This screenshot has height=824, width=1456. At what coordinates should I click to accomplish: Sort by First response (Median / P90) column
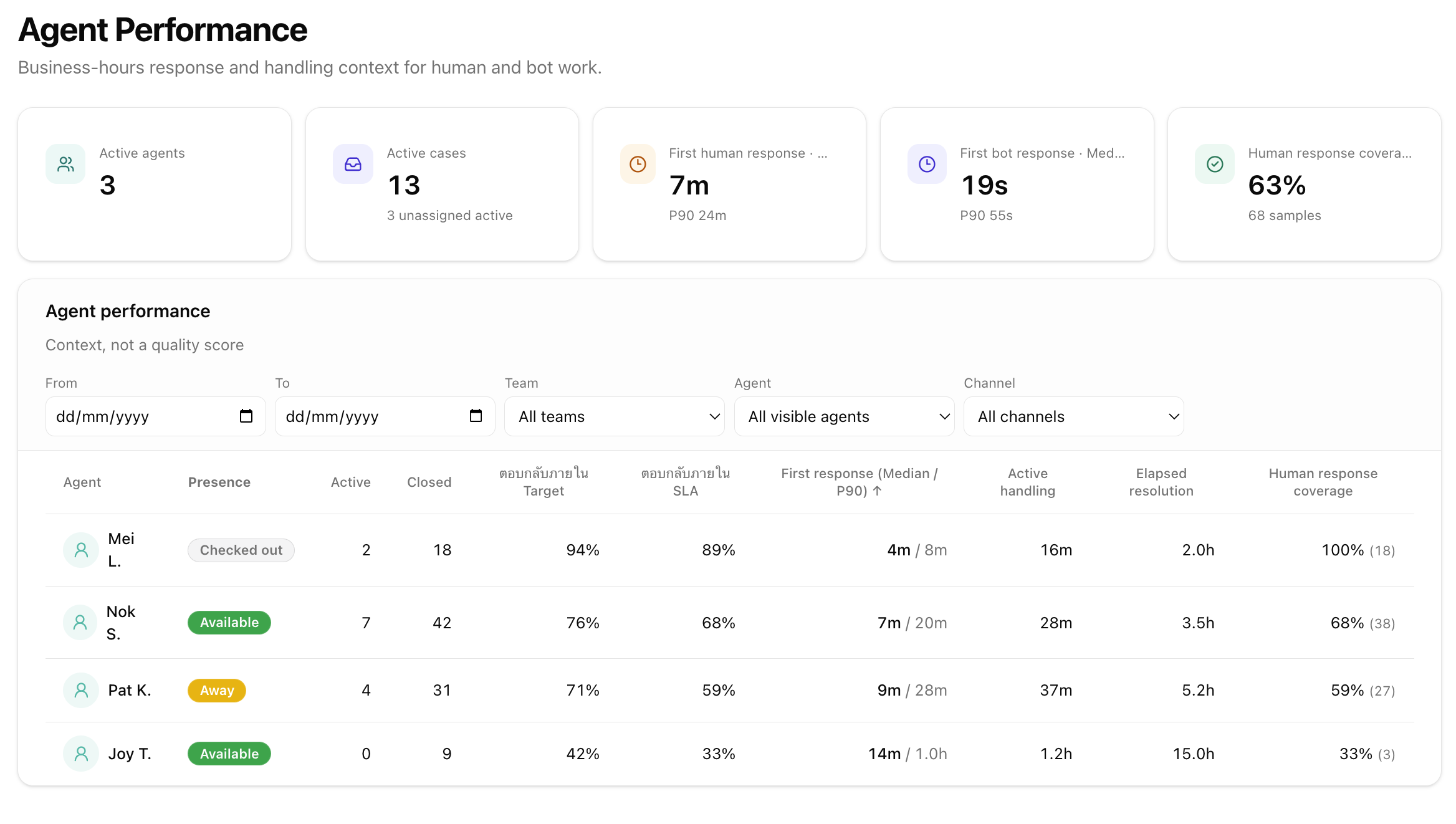(x=859, y=482)
